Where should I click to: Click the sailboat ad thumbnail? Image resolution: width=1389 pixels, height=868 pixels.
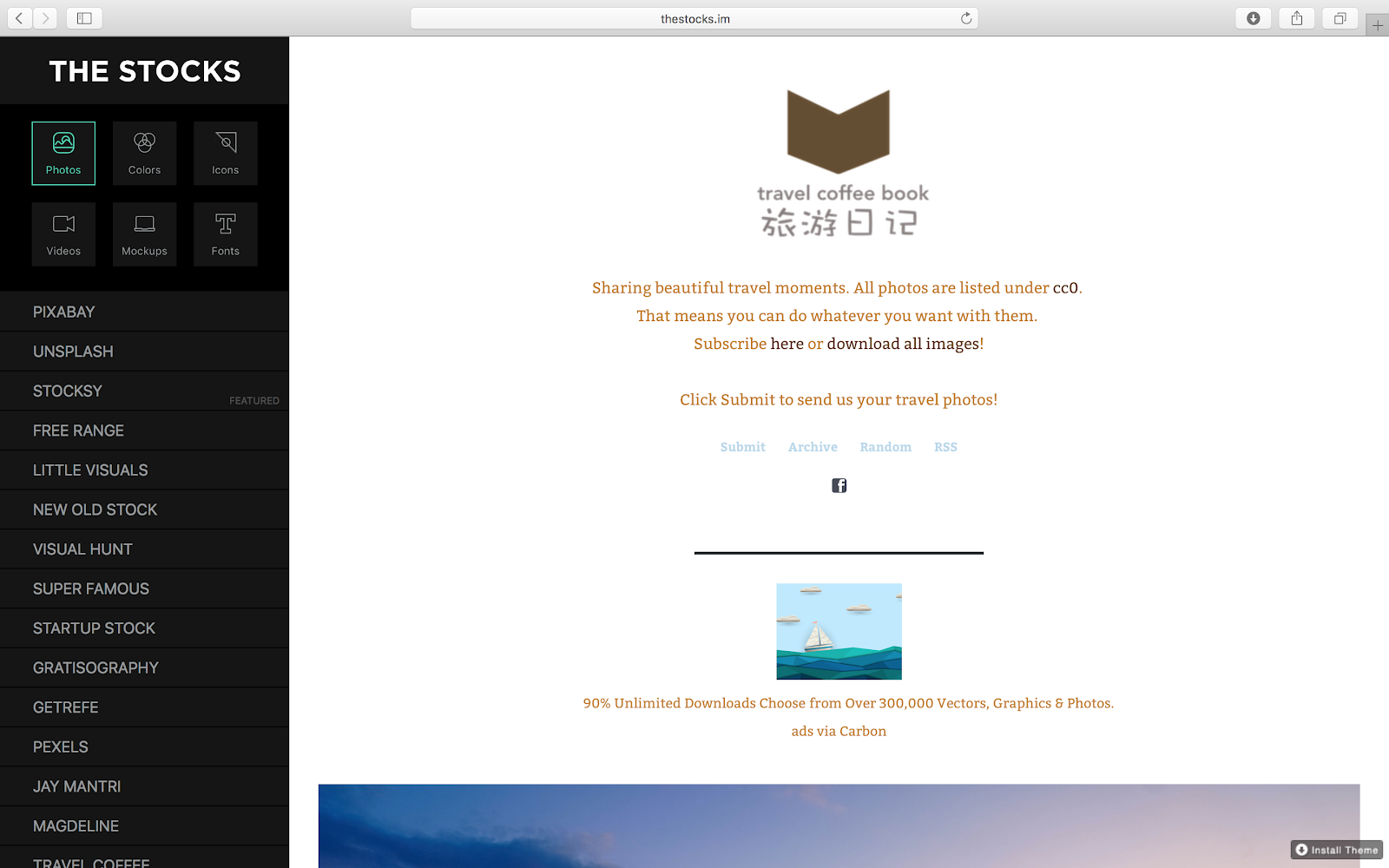(x=839, y=631)
